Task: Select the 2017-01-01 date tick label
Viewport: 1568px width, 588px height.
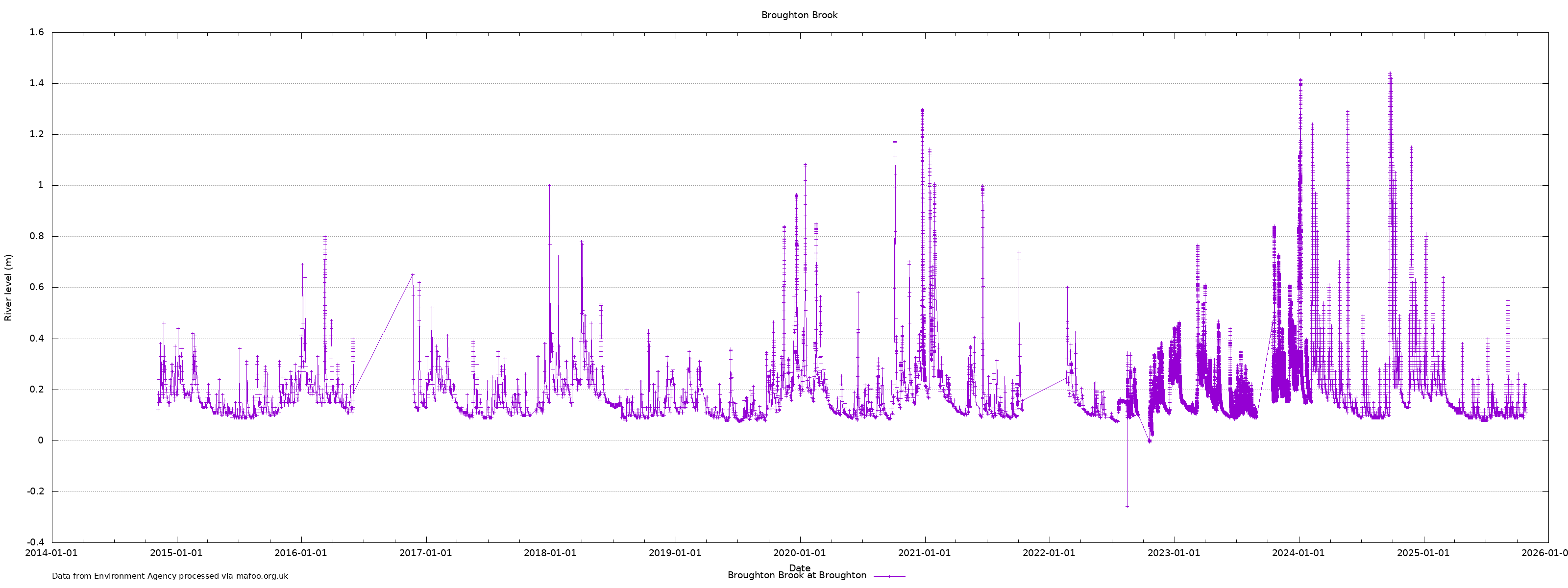Action: (x=425, y=553)
